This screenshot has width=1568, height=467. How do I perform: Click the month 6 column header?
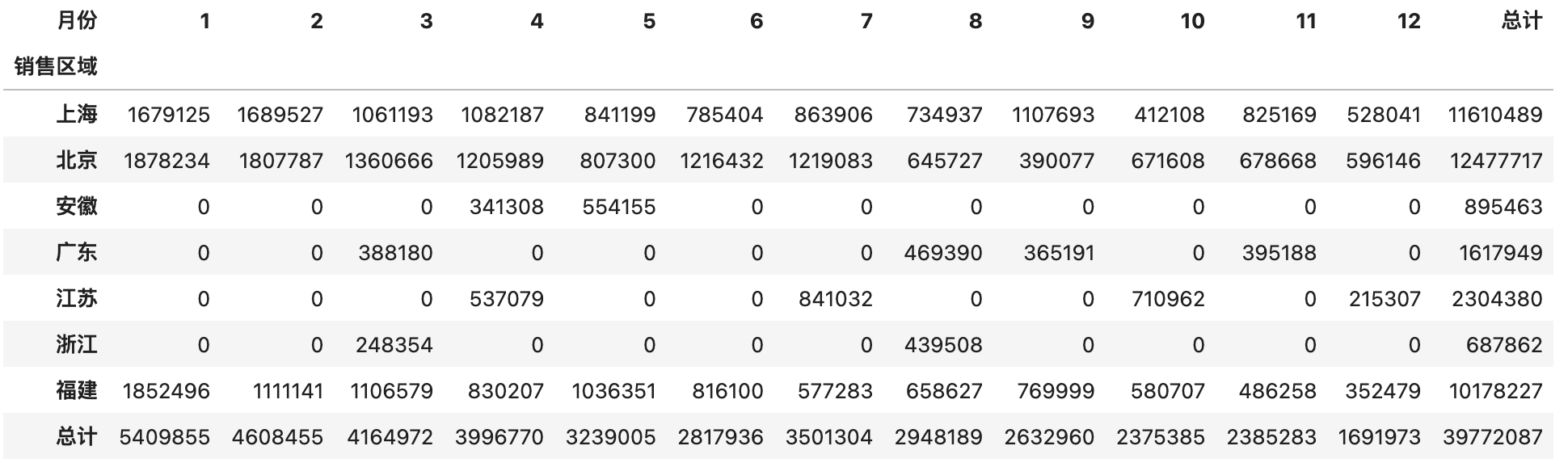tap(756, 21)
